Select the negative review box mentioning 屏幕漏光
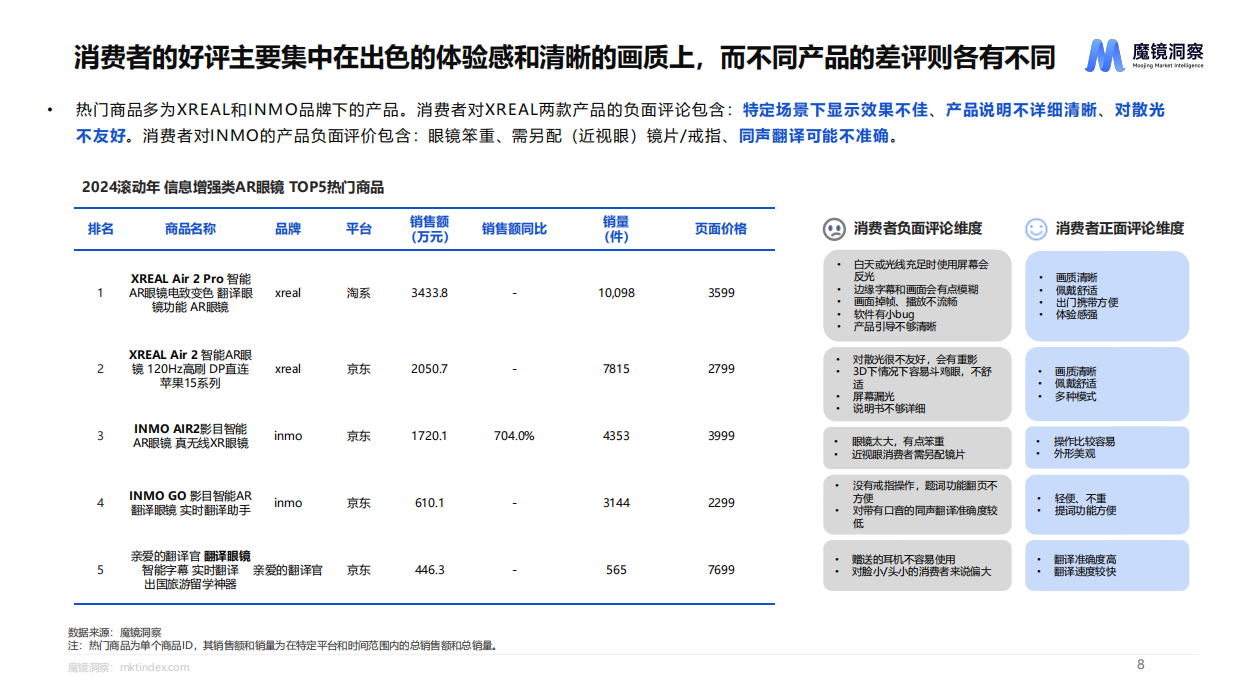The width and height of the screenshot is (1240, 697). coord(917,383)
